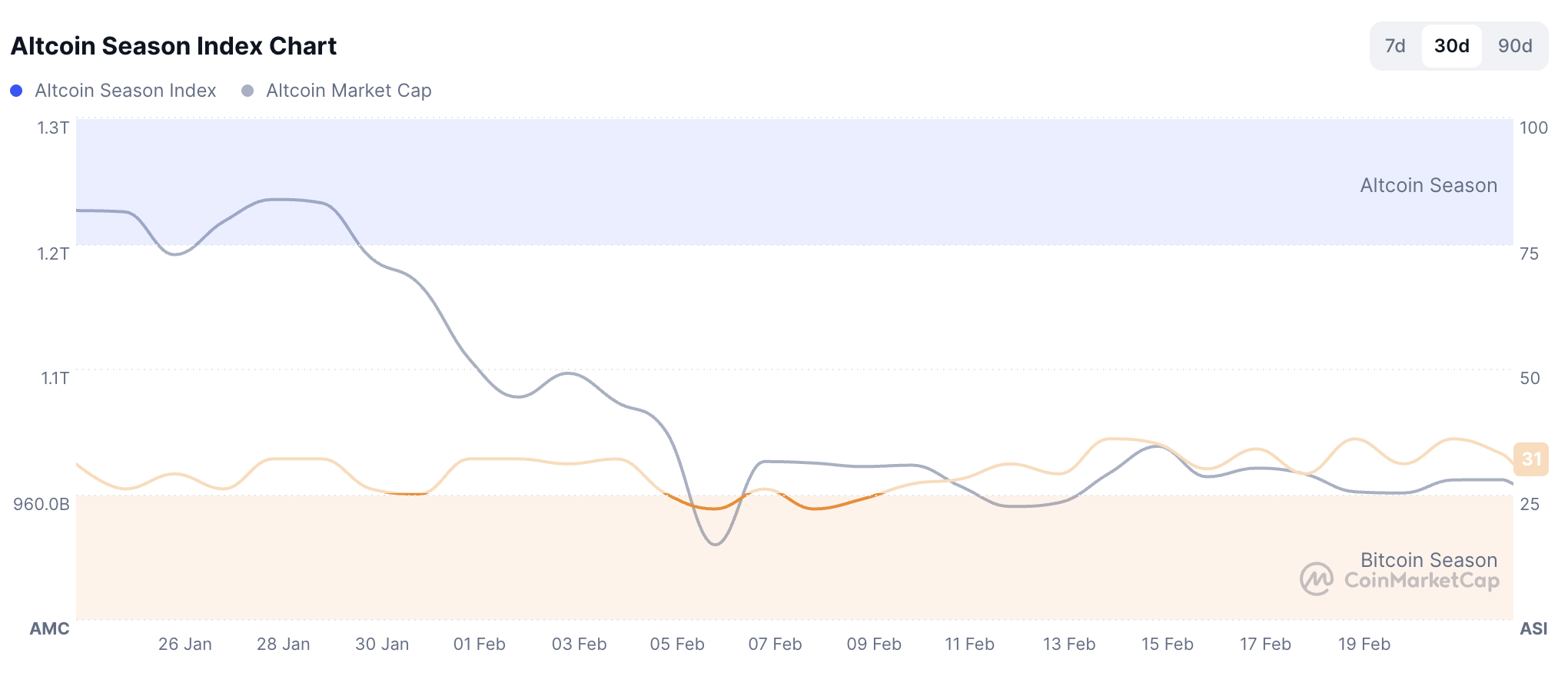The image size is (1568, 686).
Task: Click the blue Altcoin Season Index dot
Action: click(16, 91)
